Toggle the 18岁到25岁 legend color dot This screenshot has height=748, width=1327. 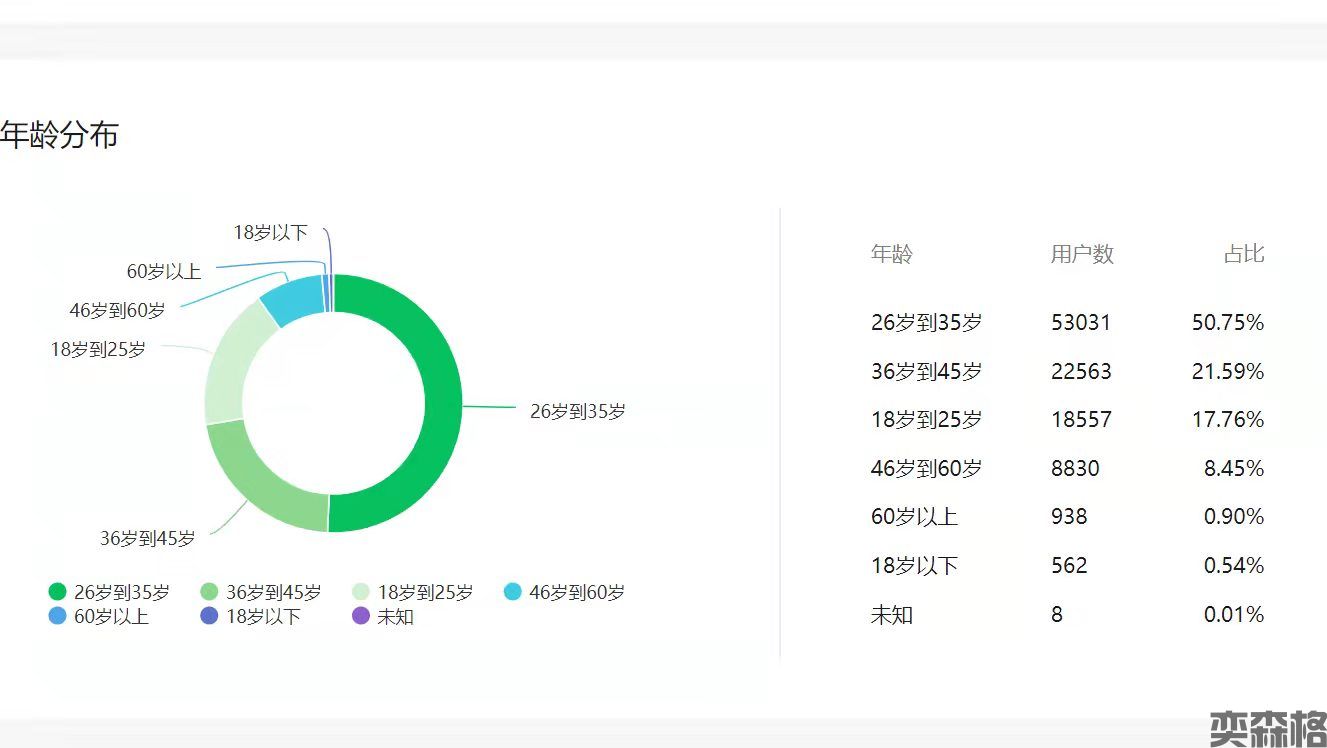361,592
